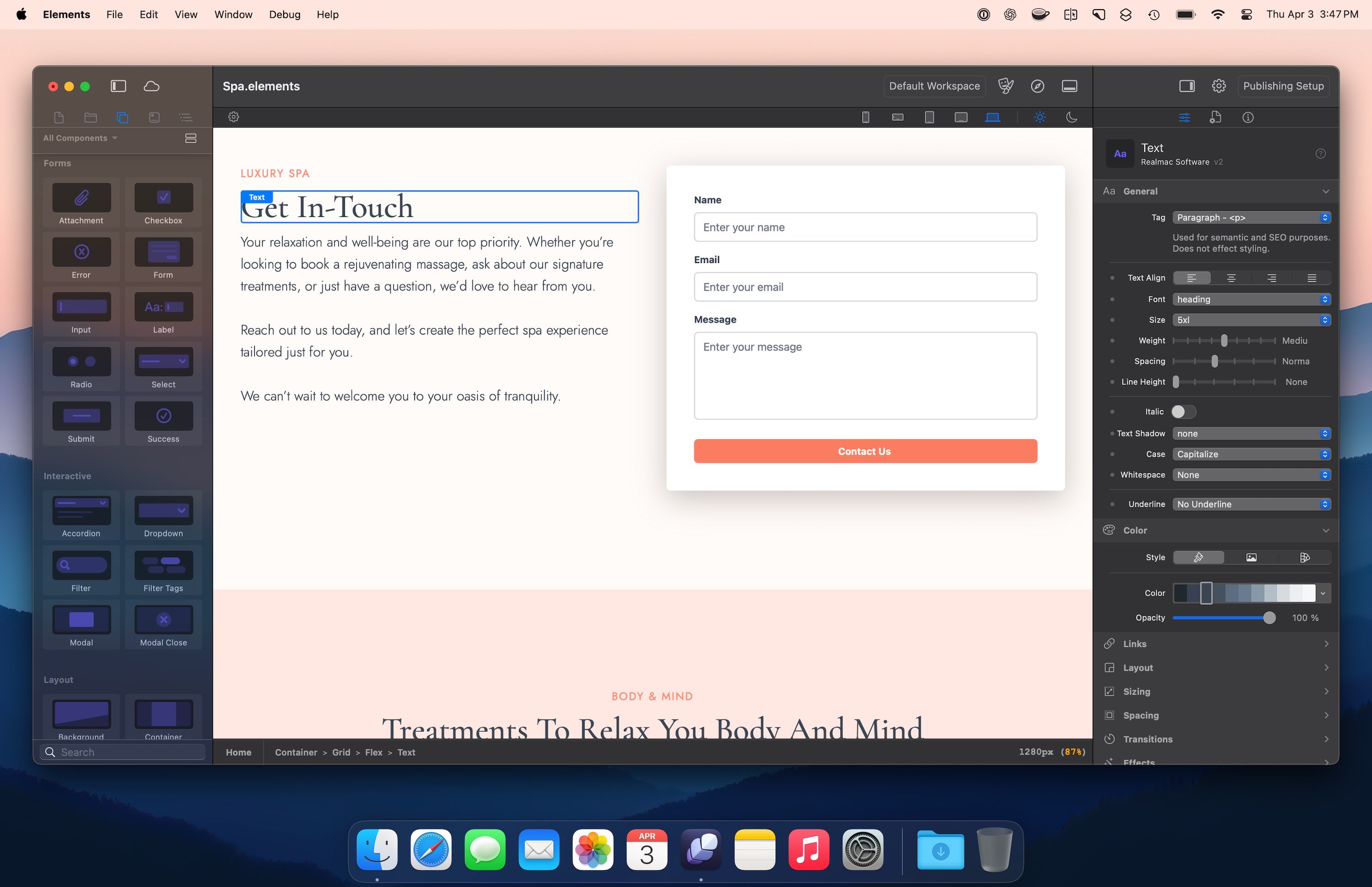Open the Window menu

click(233, 14)
